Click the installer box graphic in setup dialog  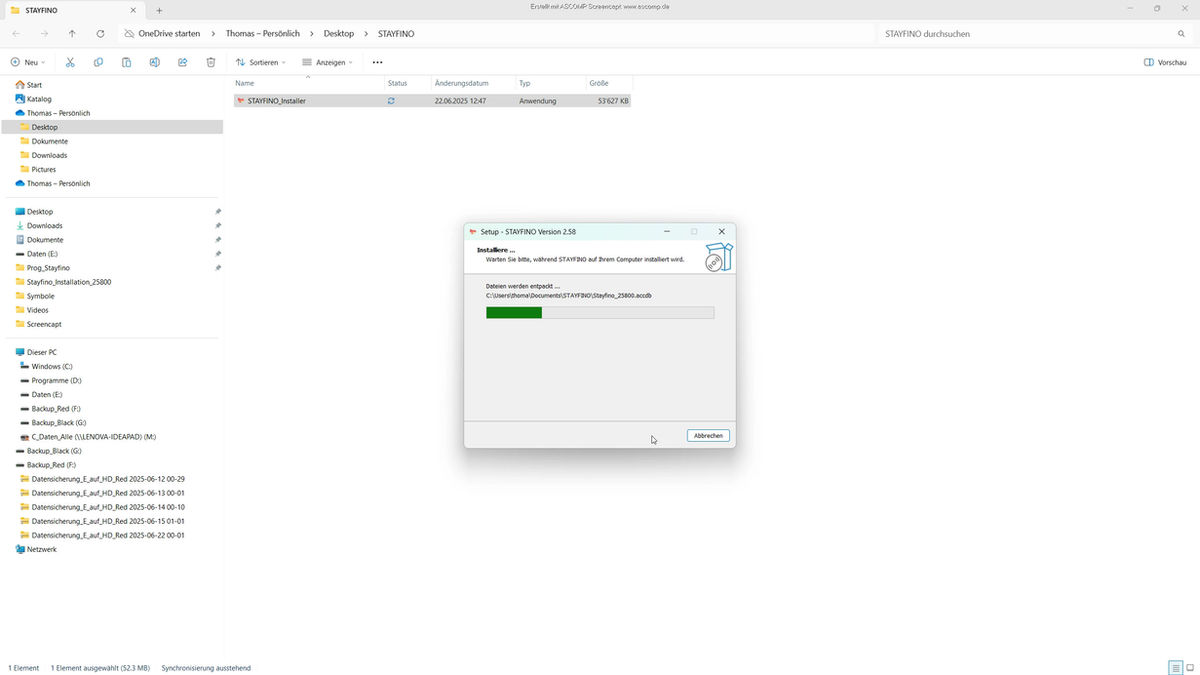[x=717, y=257]
